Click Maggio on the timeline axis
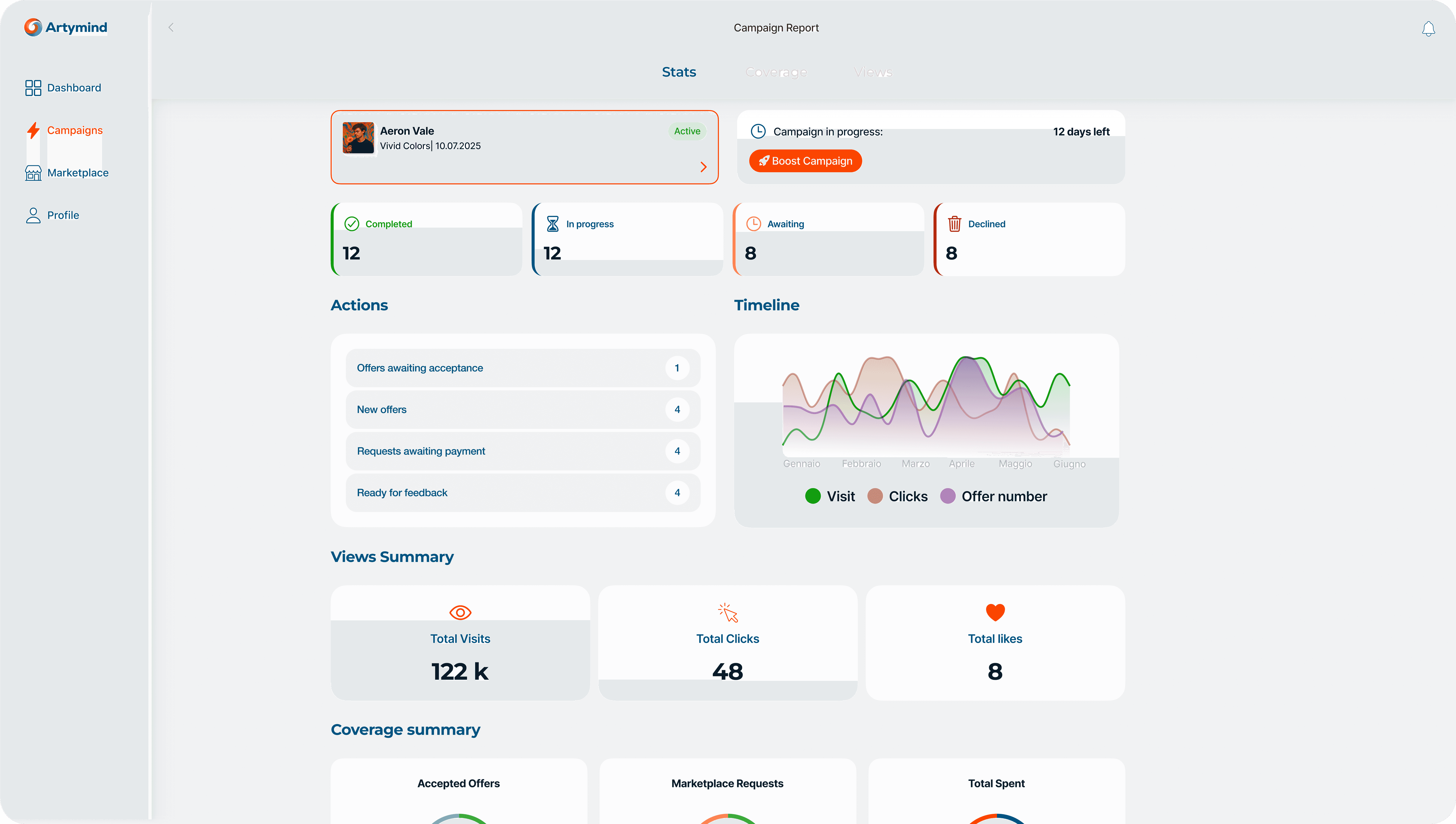 click(x=1015, y=464)
